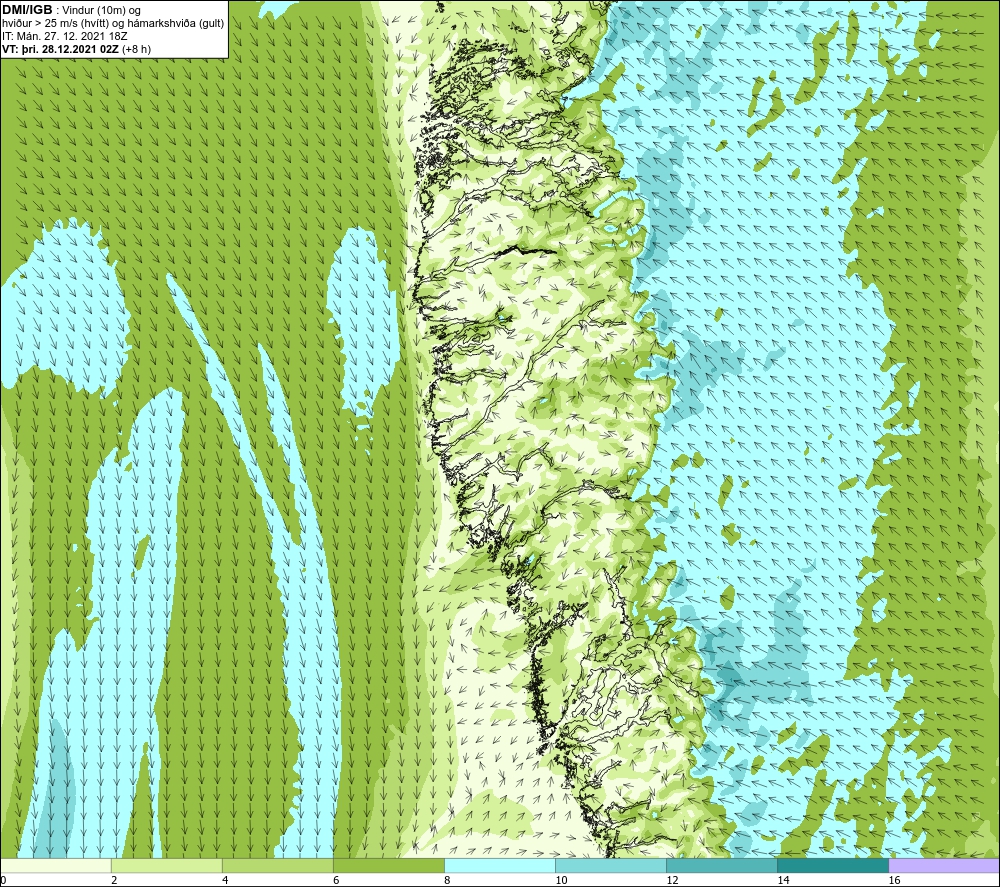
Task: Click the legend scale label '2'
Action: (x=114, y=880)
